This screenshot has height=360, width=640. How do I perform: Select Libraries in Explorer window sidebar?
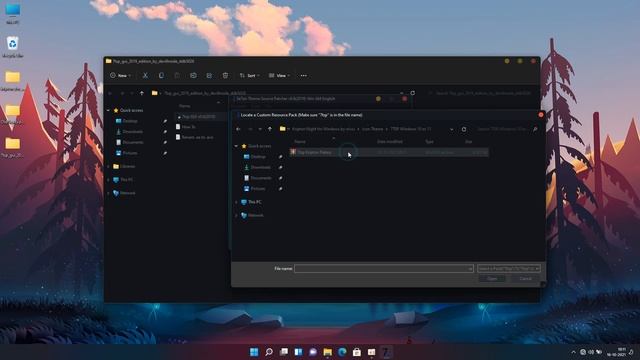(124, 167)
